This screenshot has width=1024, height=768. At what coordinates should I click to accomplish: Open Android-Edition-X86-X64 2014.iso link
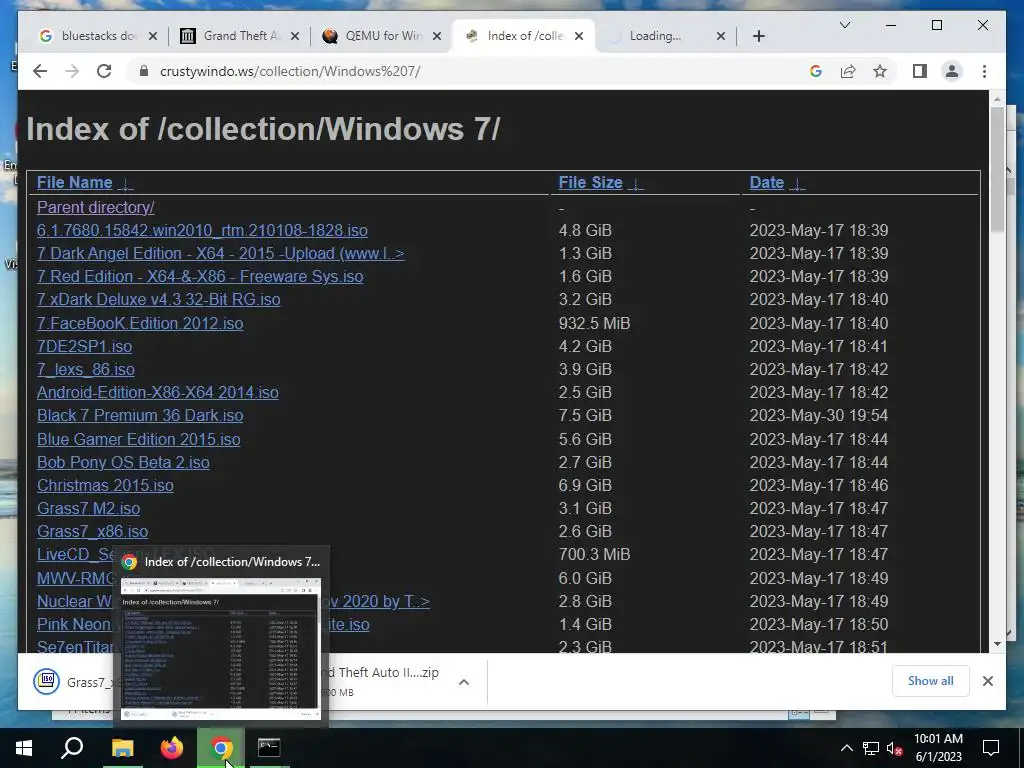click(157, 392)
